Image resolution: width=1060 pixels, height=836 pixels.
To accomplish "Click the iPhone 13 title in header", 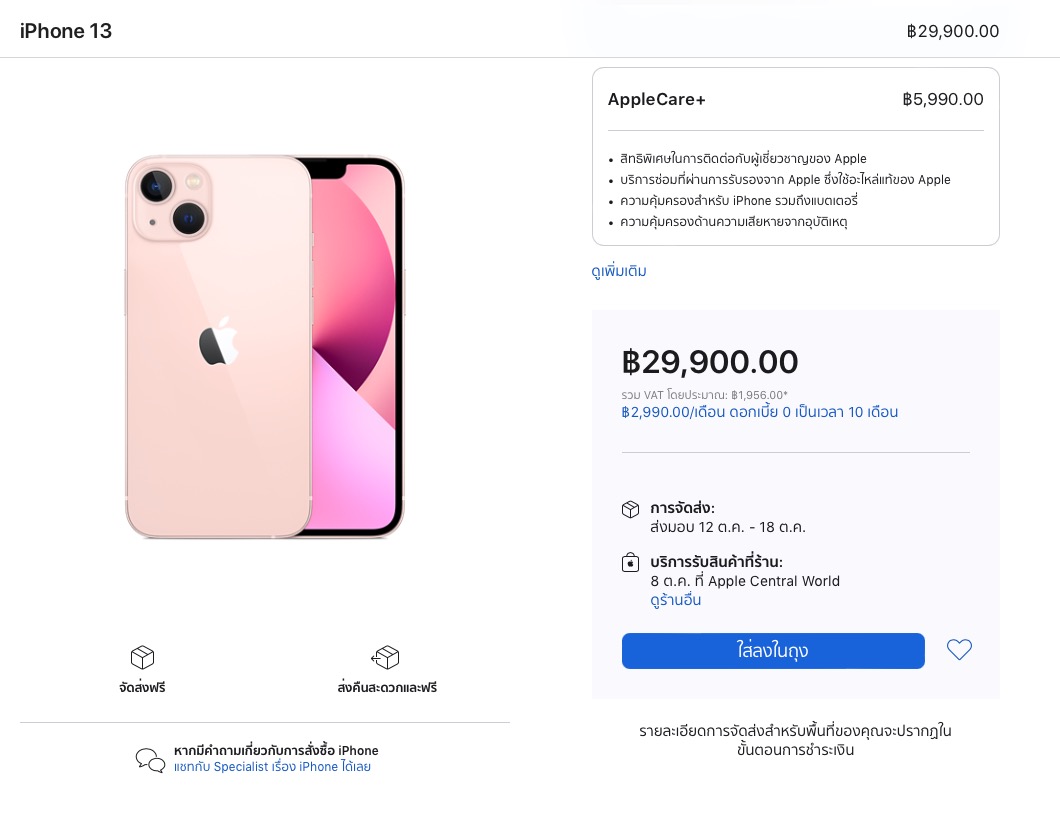I will pos(66,31).
